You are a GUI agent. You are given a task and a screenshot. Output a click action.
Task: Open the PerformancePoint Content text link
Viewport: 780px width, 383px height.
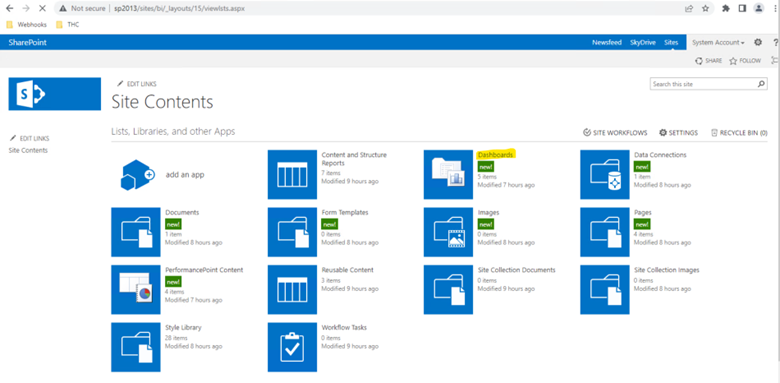coord(204,270)
